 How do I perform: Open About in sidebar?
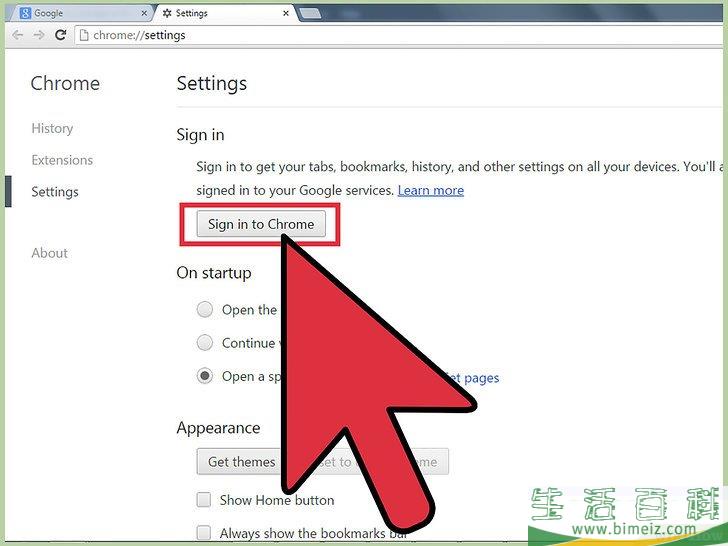(50, 253)
